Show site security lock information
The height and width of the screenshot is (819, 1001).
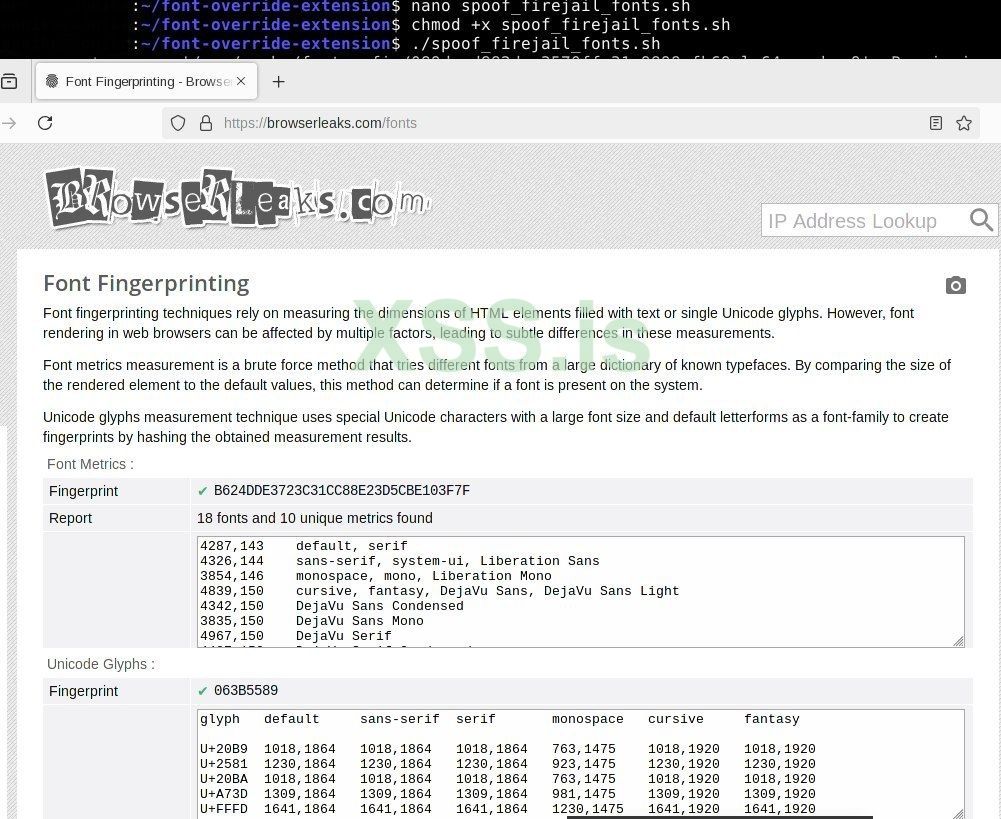206,123
